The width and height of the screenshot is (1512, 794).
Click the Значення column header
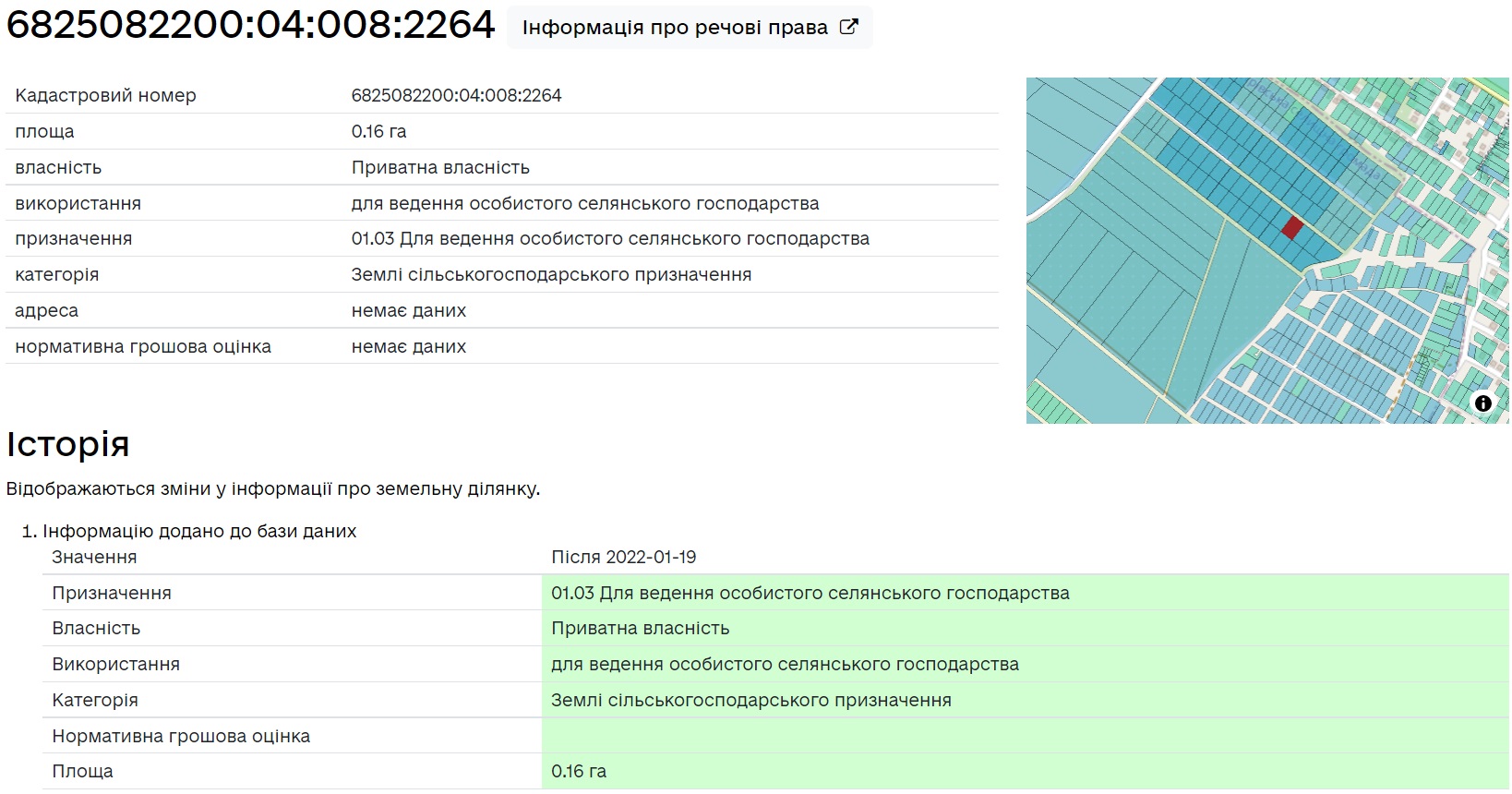pos(94,557)
